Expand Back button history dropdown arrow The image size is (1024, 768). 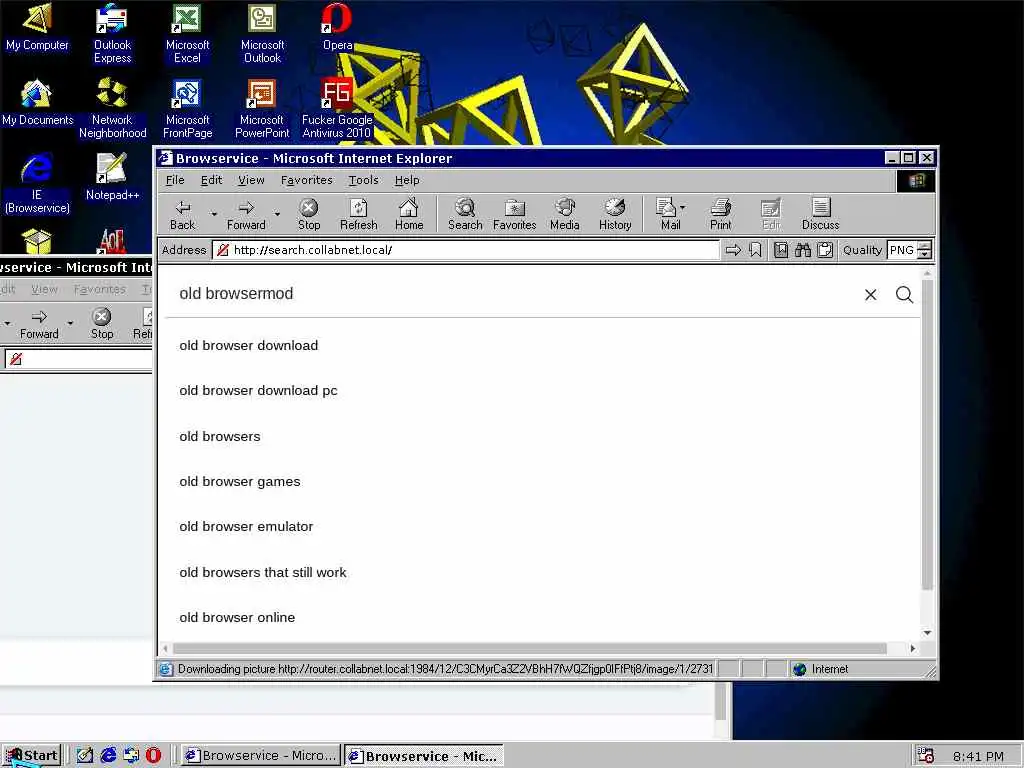214,214
